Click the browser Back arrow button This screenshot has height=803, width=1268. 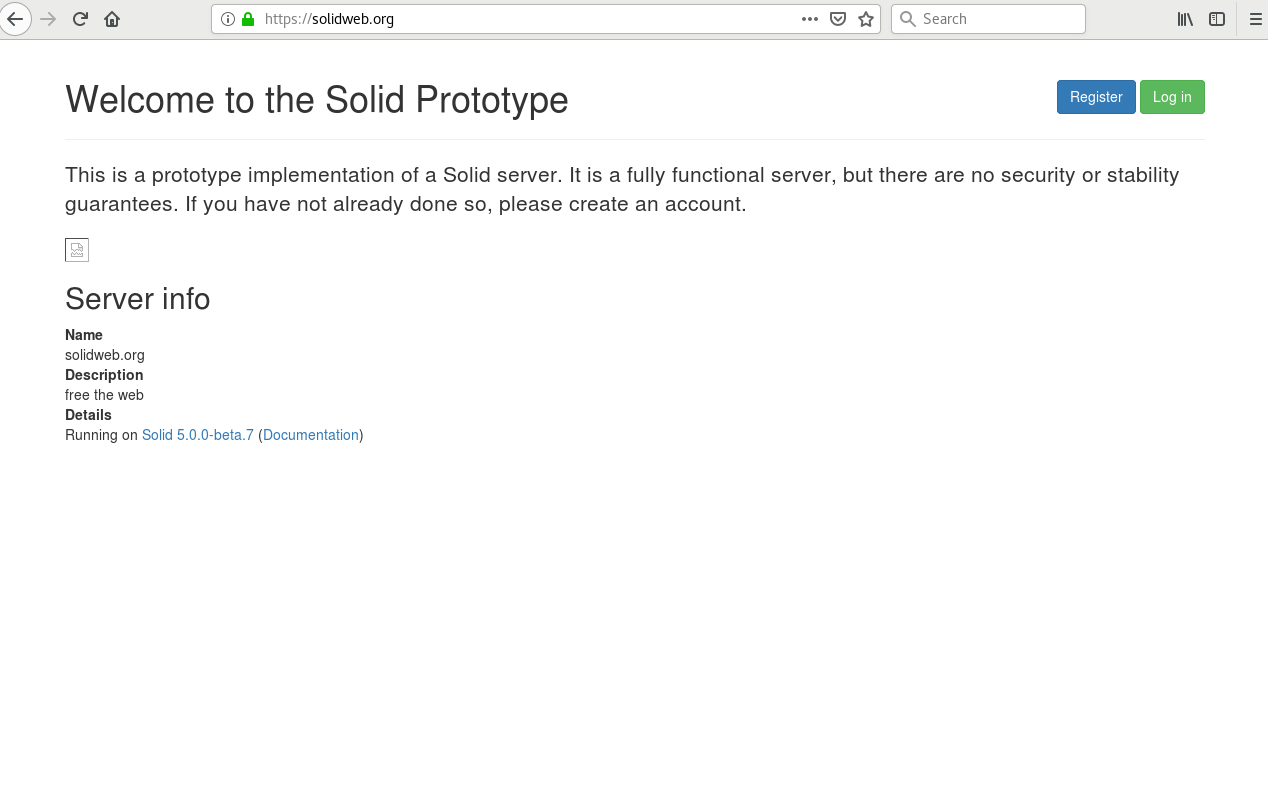(x=15, y=19)
